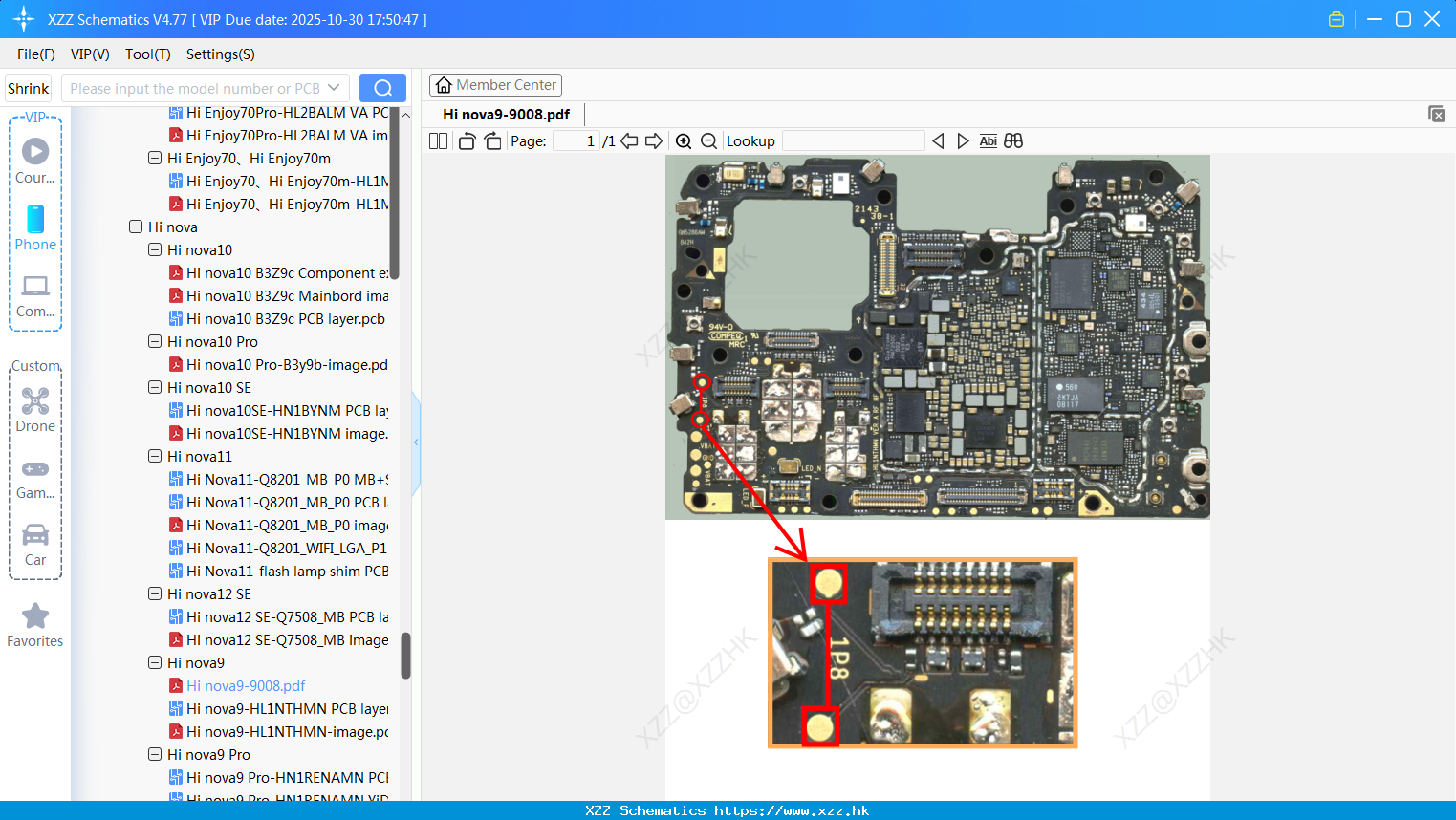The image size is (1456, 820).
Task: Rotate the PDF counterclockwise
Action: (467, 141)
